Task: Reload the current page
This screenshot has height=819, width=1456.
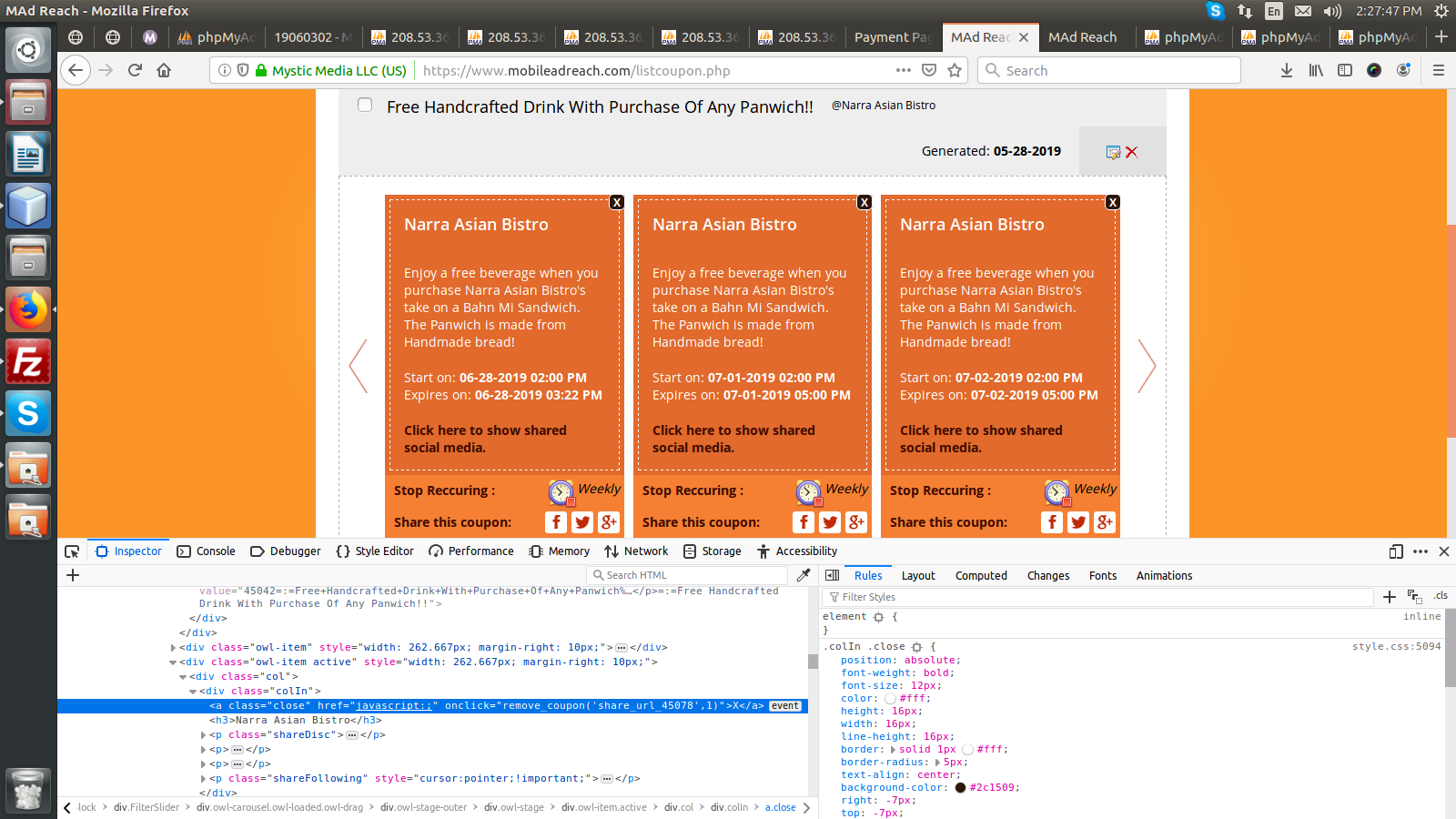Action: 135,70
